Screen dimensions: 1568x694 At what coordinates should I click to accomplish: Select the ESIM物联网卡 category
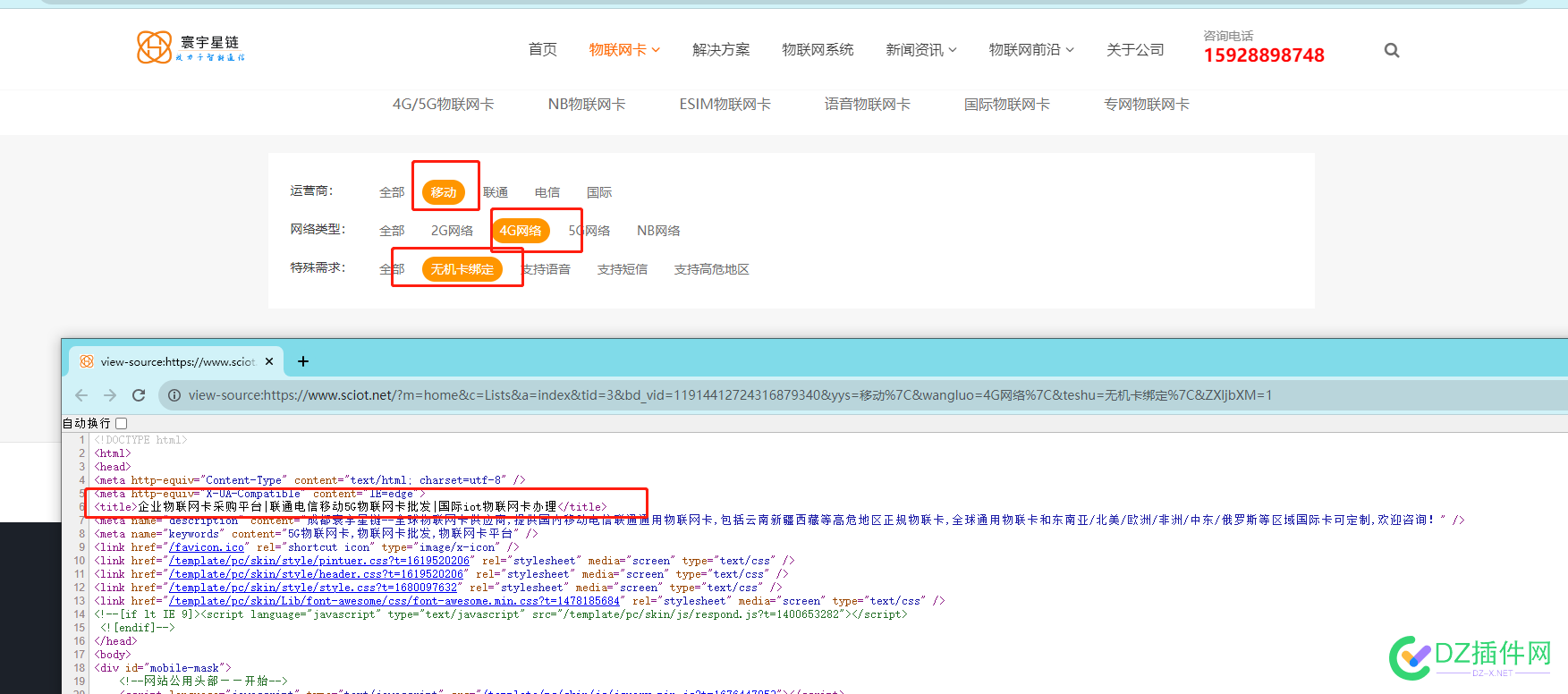click(725, 105)
